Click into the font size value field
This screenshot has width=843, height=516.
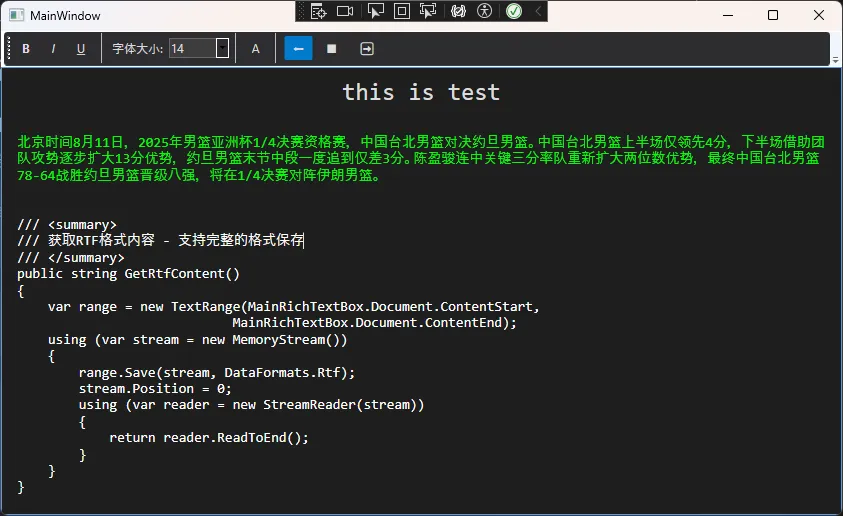tap(191, 48)
